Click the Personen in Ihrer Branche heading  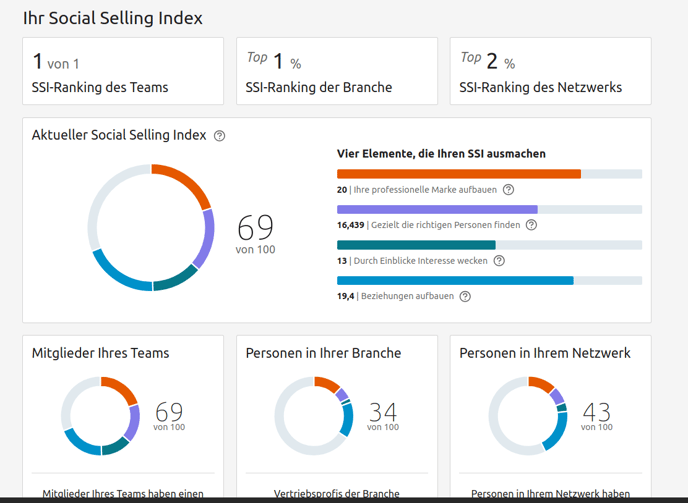point(323,353)
